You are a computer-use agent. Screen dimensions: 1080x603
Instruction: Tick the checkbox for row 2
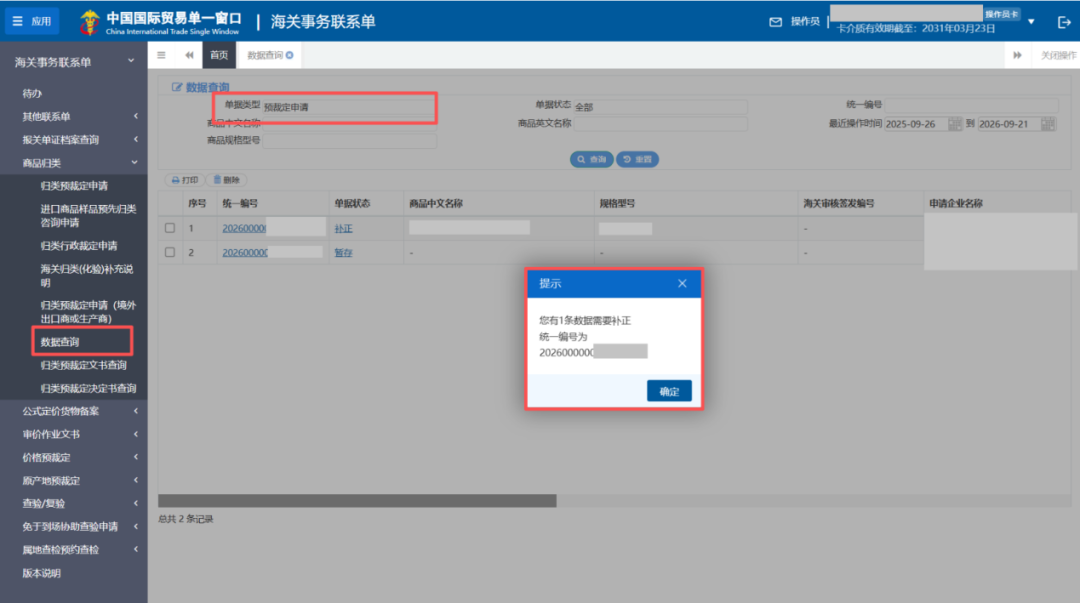(x=170, y=252)
